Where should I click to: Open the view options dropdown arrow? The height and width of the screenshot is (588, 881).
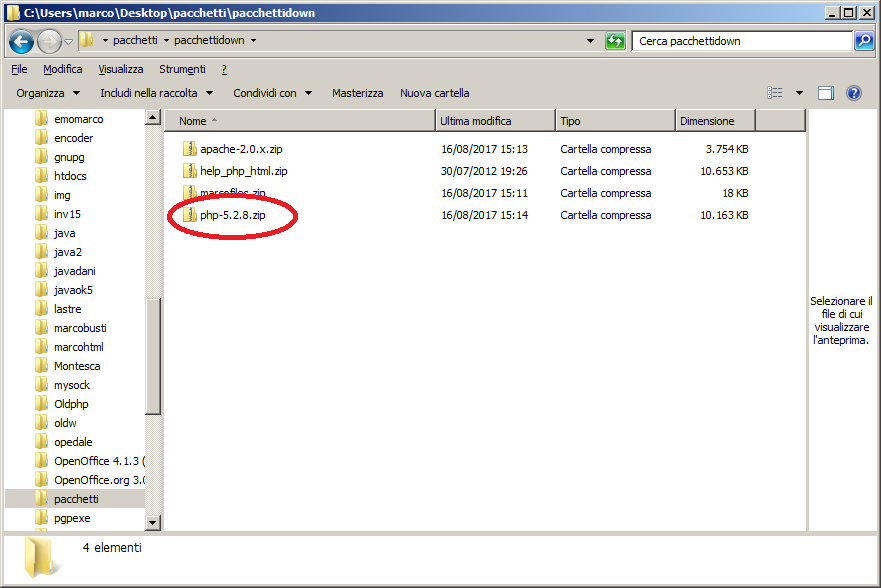point(799,93)
